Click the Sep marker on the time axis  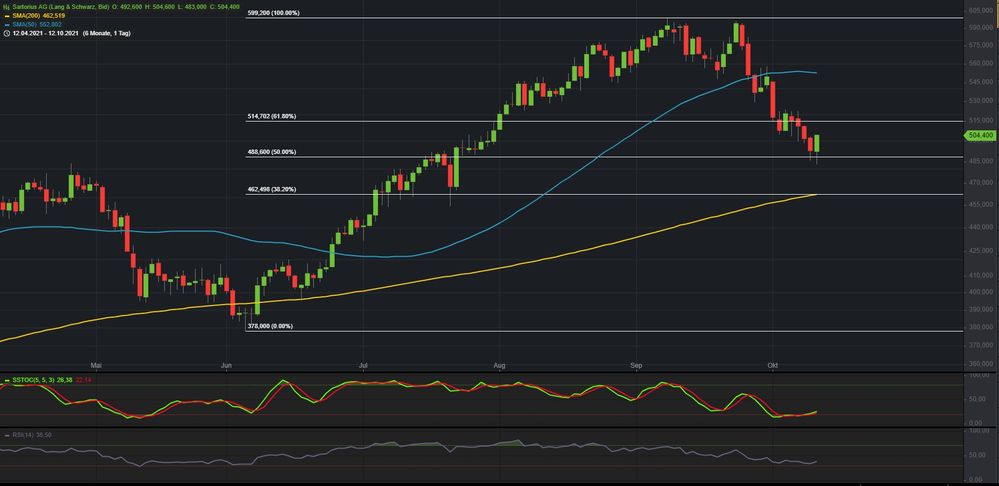638,366
